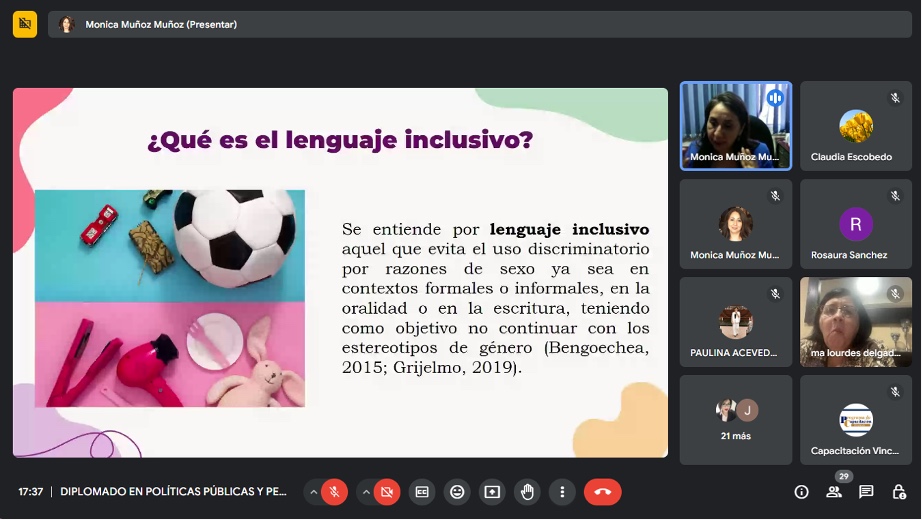Click the red leave call button
Screen dimensions: 922x520
(x=603, y=492)
